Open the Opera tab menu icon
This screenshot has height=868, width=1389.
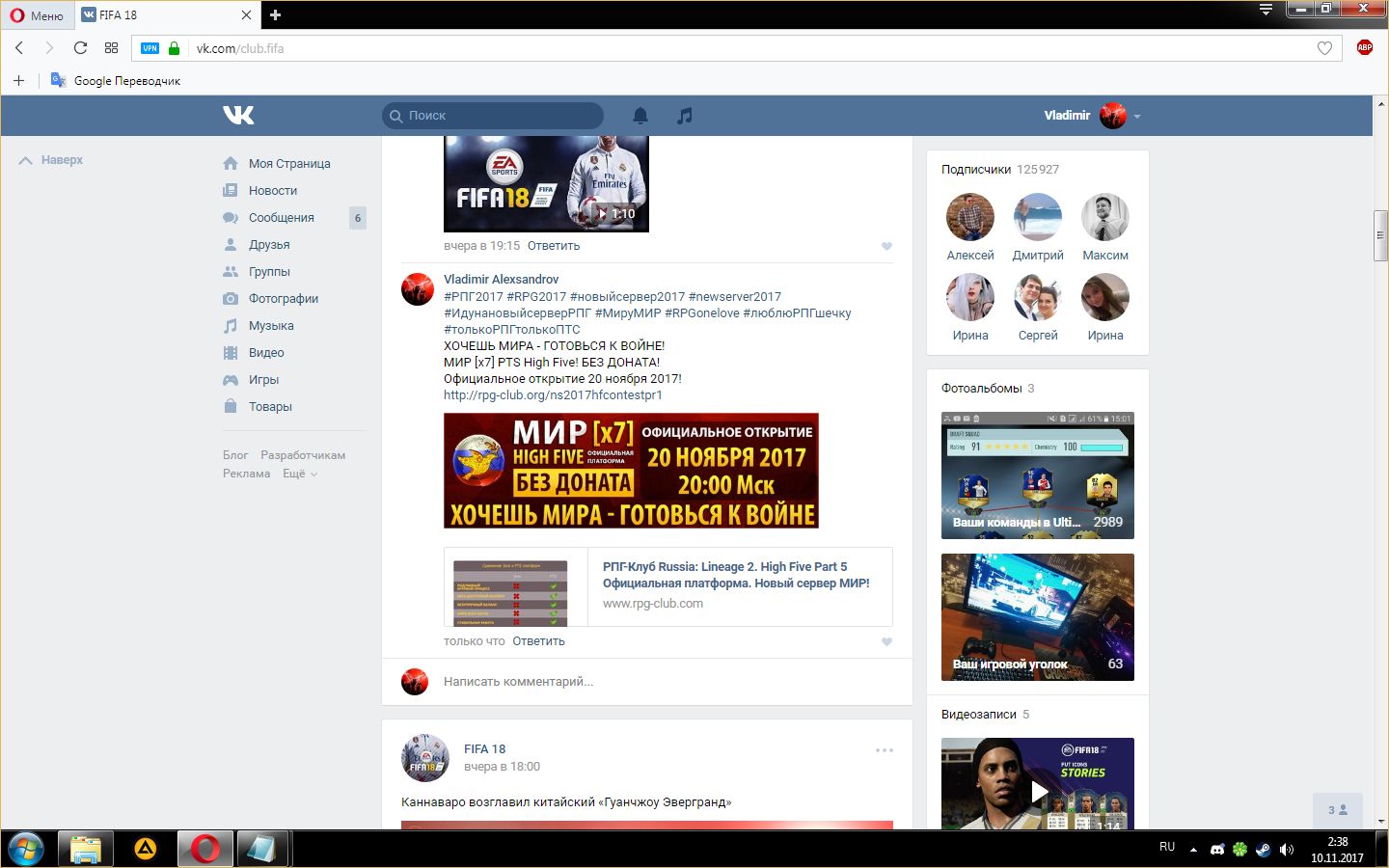point(1266,10)
